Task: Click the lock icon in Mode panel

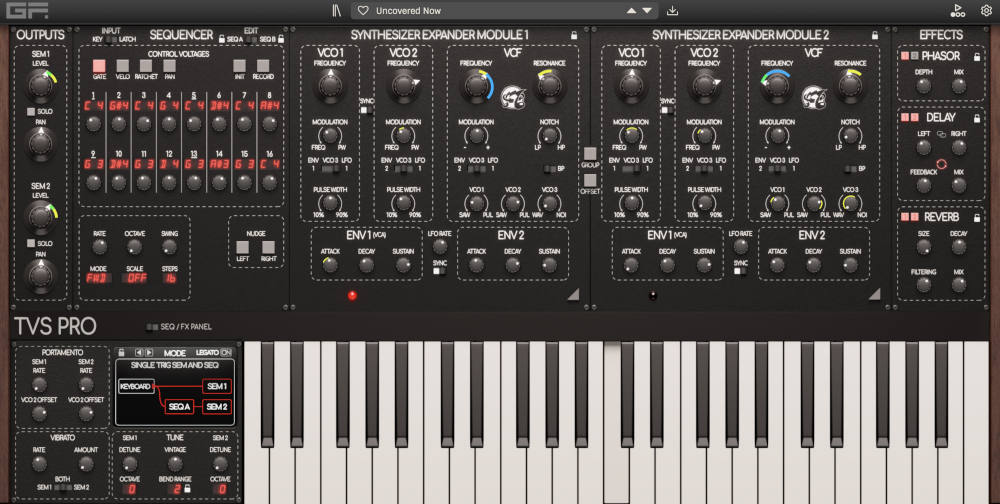Action: tap(122, 353)
